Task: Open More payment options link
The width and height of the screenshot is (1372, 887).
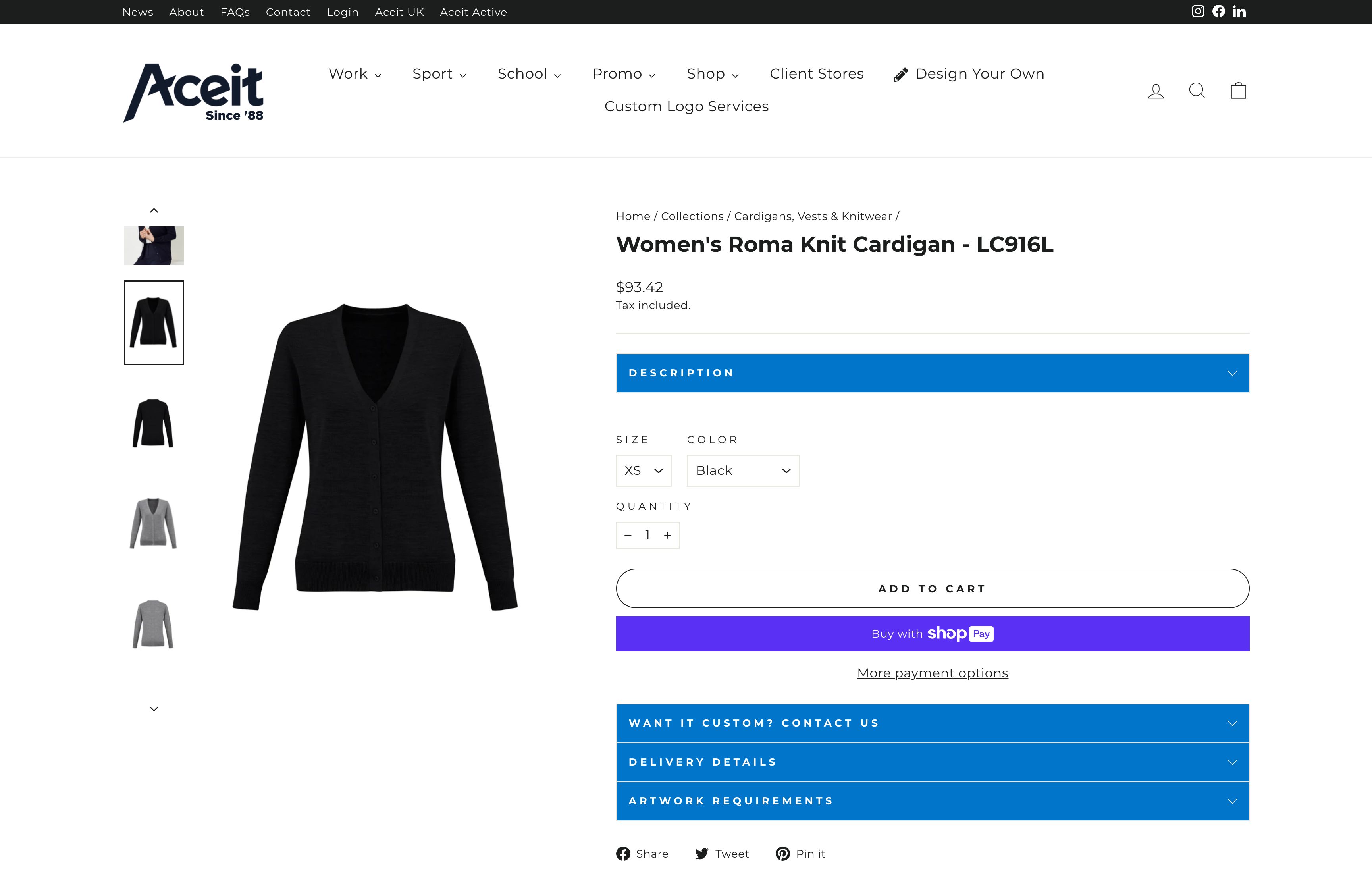Action: coord(932,673)
